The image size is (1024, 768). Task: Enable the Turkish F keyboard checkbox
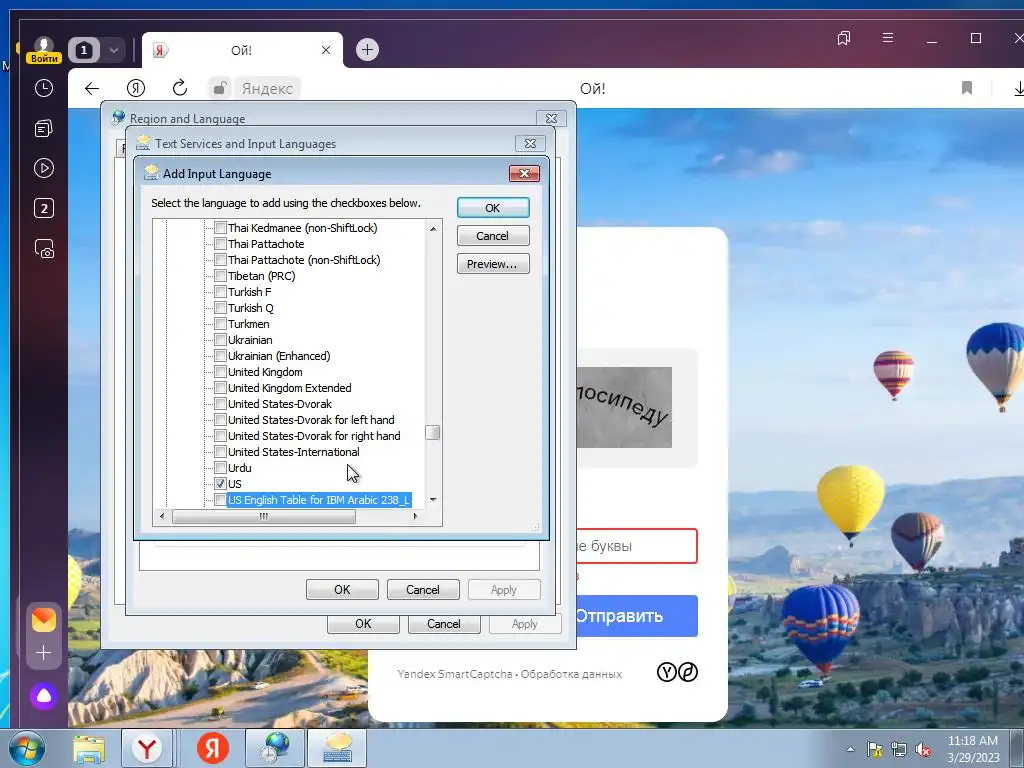coord(221,292)
